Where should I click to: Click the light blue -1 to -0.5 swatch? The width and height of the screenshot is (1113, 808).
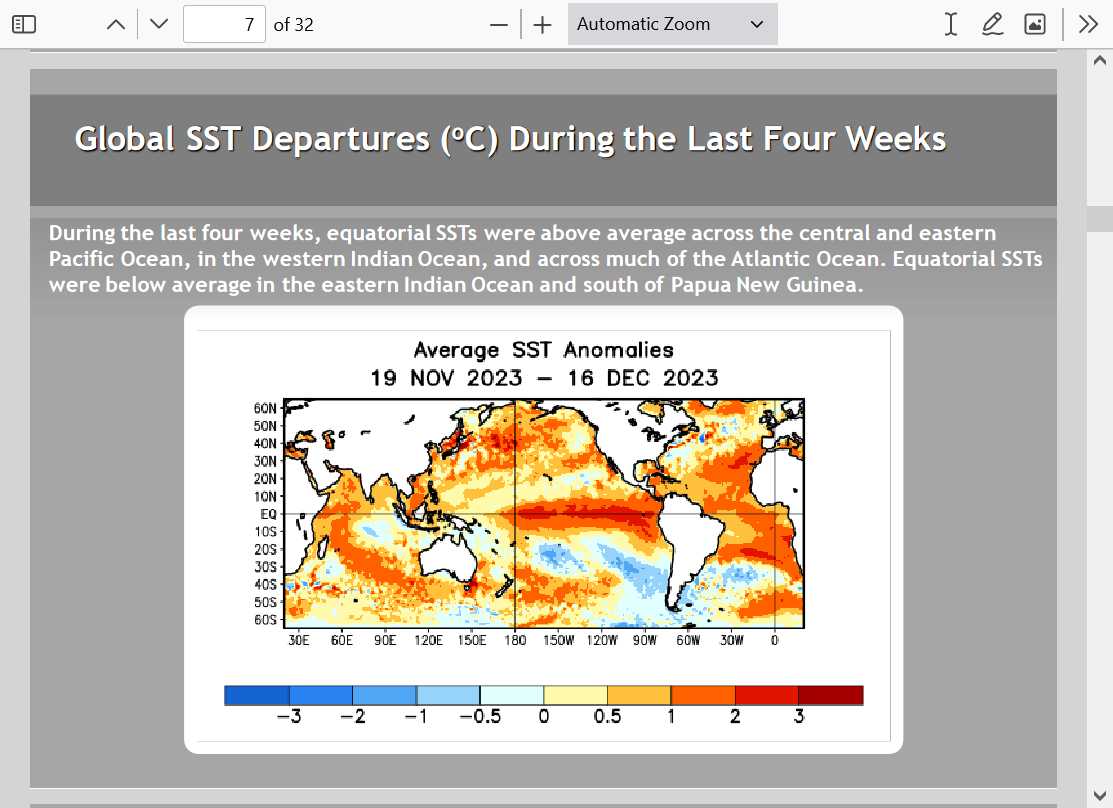(x=449, y=695)
